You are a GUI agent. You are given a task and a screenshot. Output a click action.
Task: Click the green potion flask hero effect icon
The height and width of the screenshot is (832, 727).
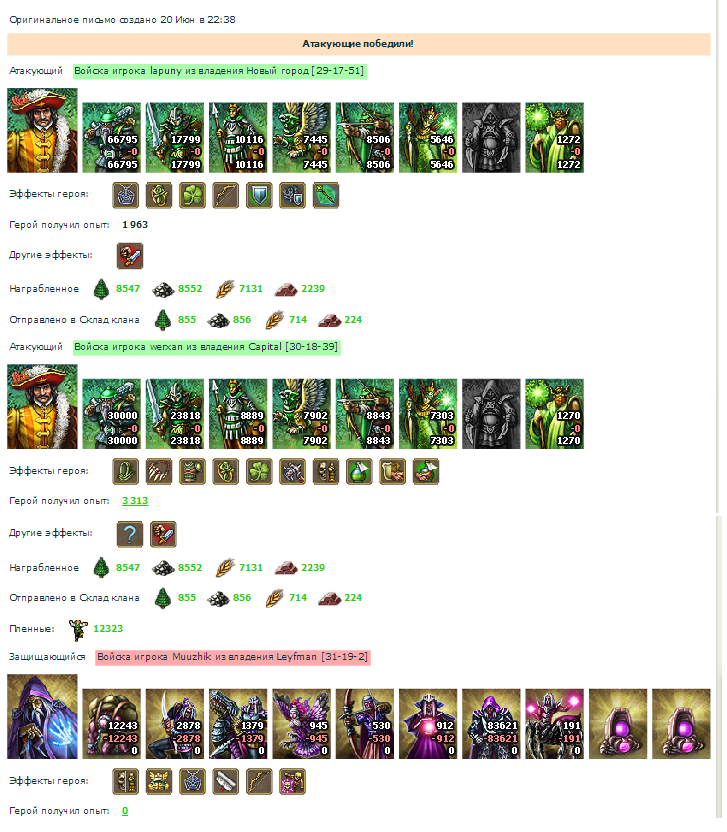pyautogui.click(x=359, y=471)
